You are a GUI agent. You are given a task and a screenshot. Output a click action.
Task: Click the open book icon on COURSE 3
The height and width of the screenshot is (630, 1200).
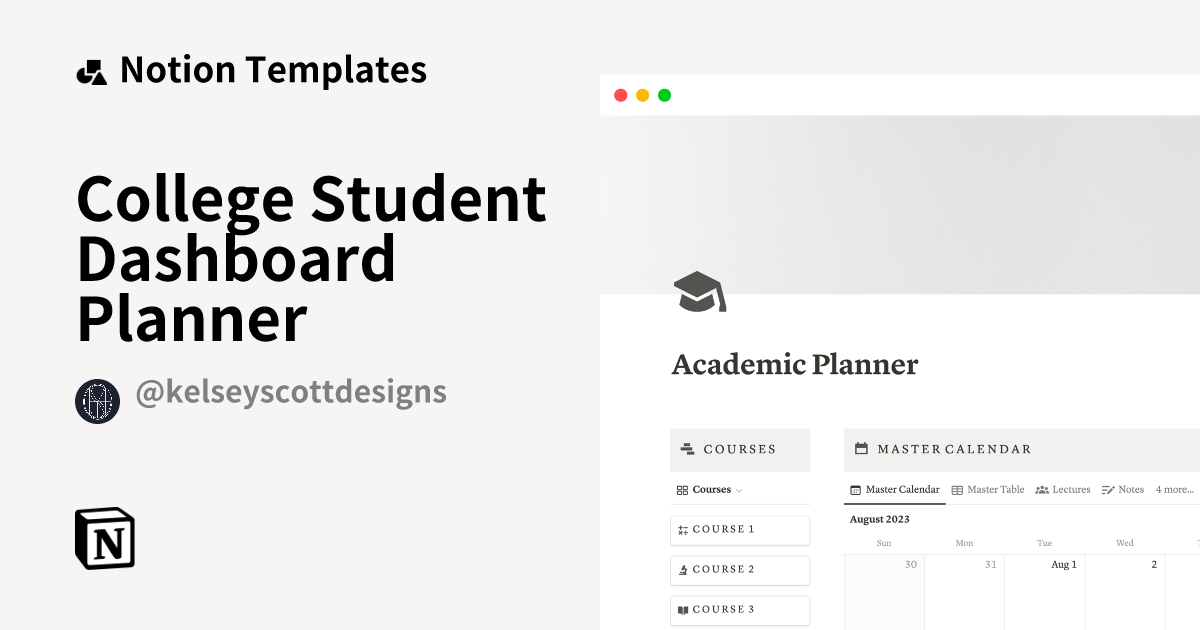684,610
